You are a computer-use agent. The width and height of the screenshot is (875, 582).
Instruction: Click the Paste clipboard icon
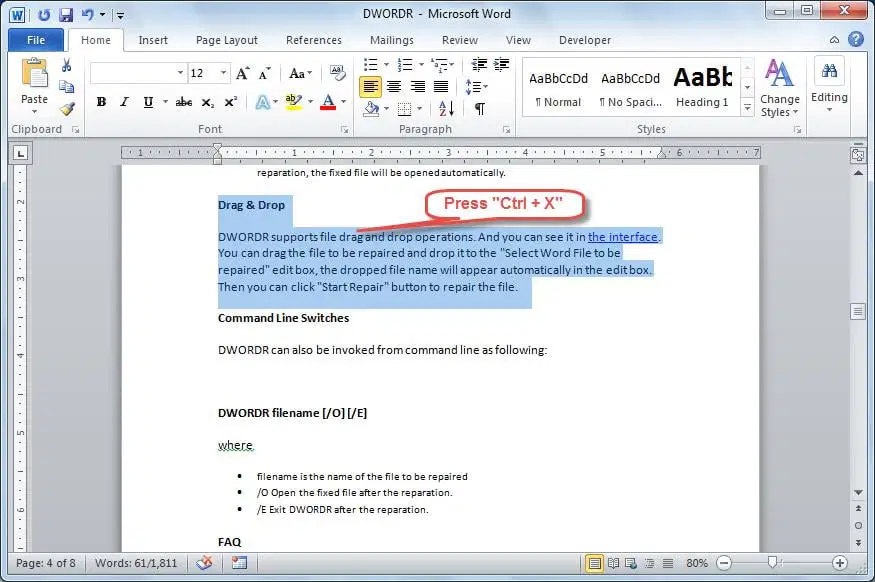(34, 73)
